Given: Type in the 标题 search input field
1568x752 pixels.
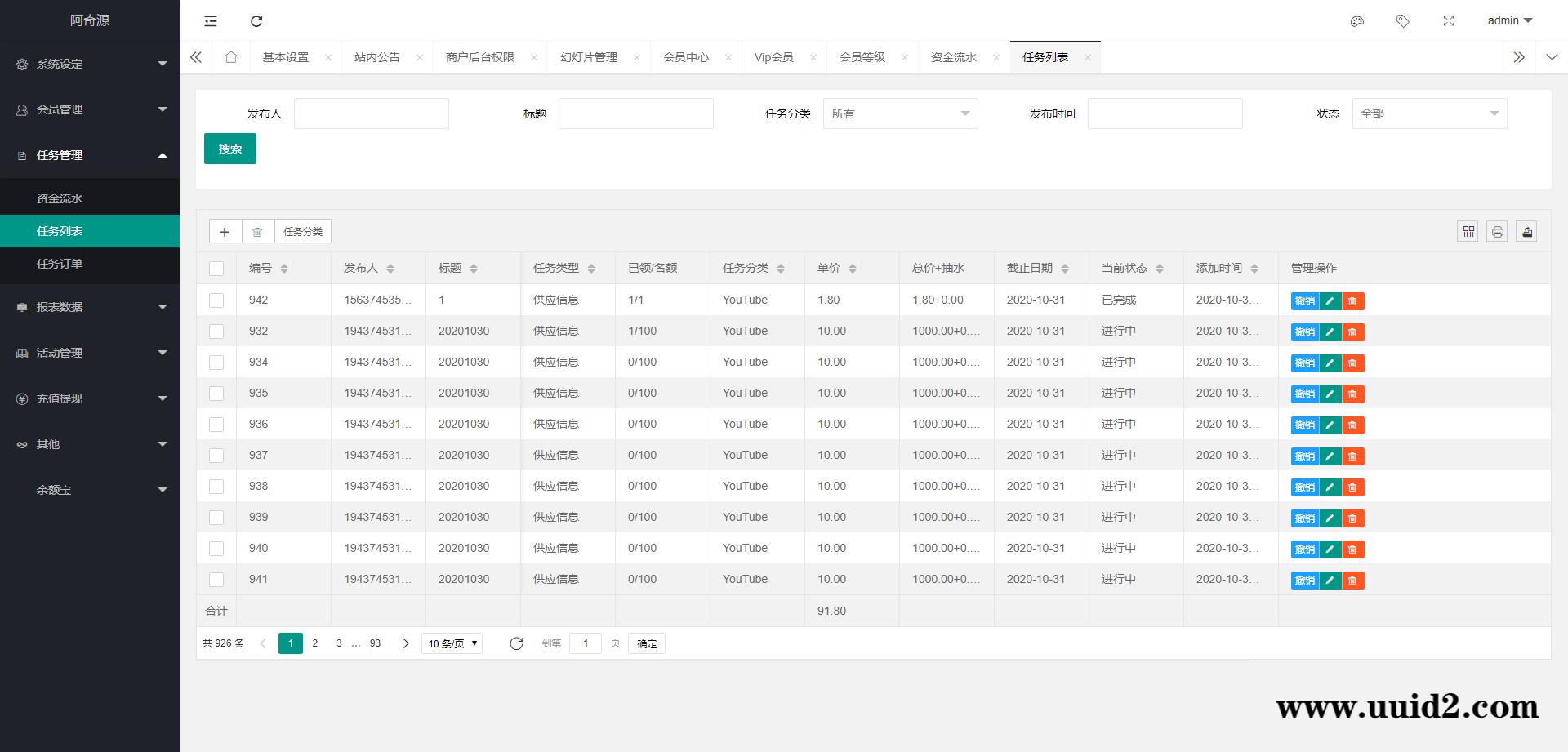Looking at the screenshot, I should 635,113.
